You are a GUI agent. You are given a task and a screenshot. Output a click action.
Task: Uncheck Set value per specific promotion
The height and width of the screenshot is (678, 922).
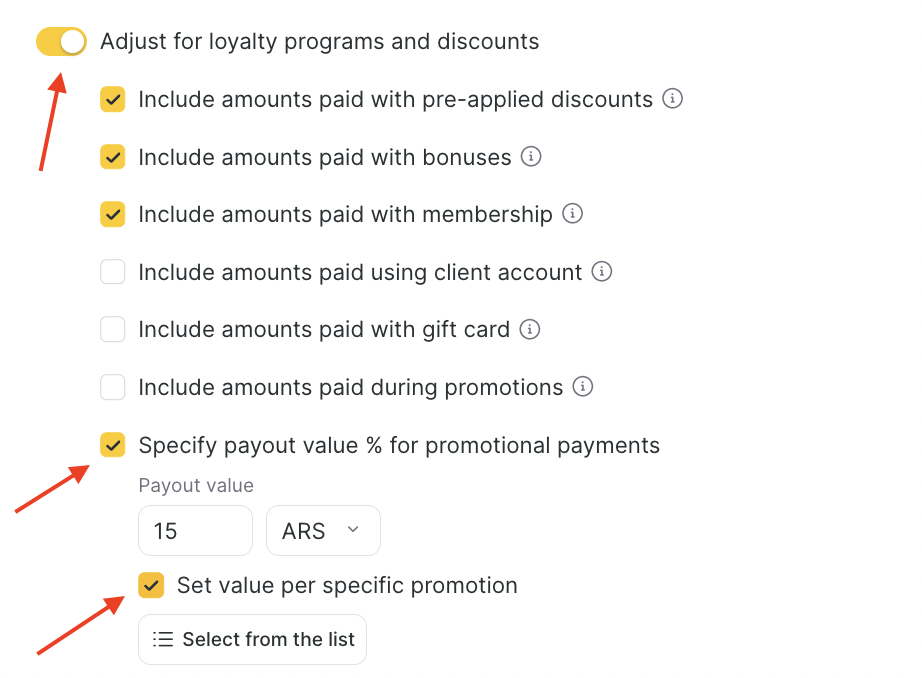pyautogui.click(x=151, y=585)
